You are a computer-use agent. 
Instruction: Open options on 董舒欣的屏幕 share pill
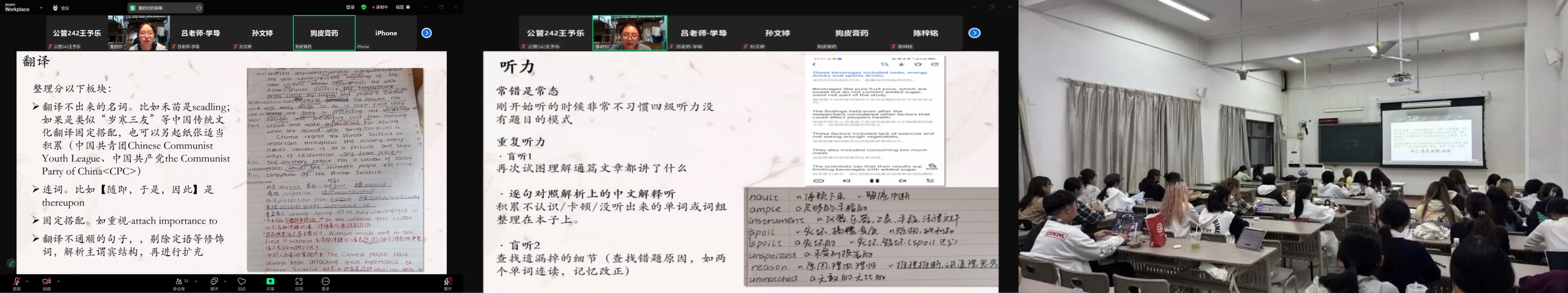tap(199, 8)
